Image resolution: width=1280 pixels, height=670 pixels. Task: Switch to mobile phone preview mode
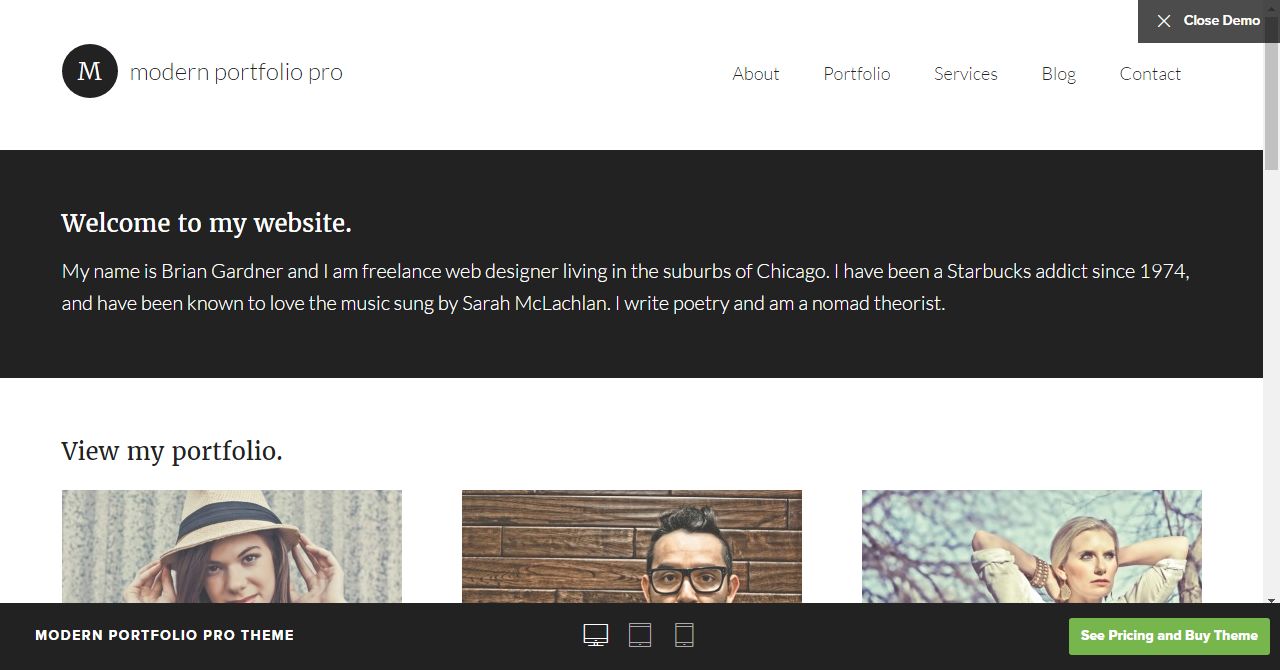point(684,635)
